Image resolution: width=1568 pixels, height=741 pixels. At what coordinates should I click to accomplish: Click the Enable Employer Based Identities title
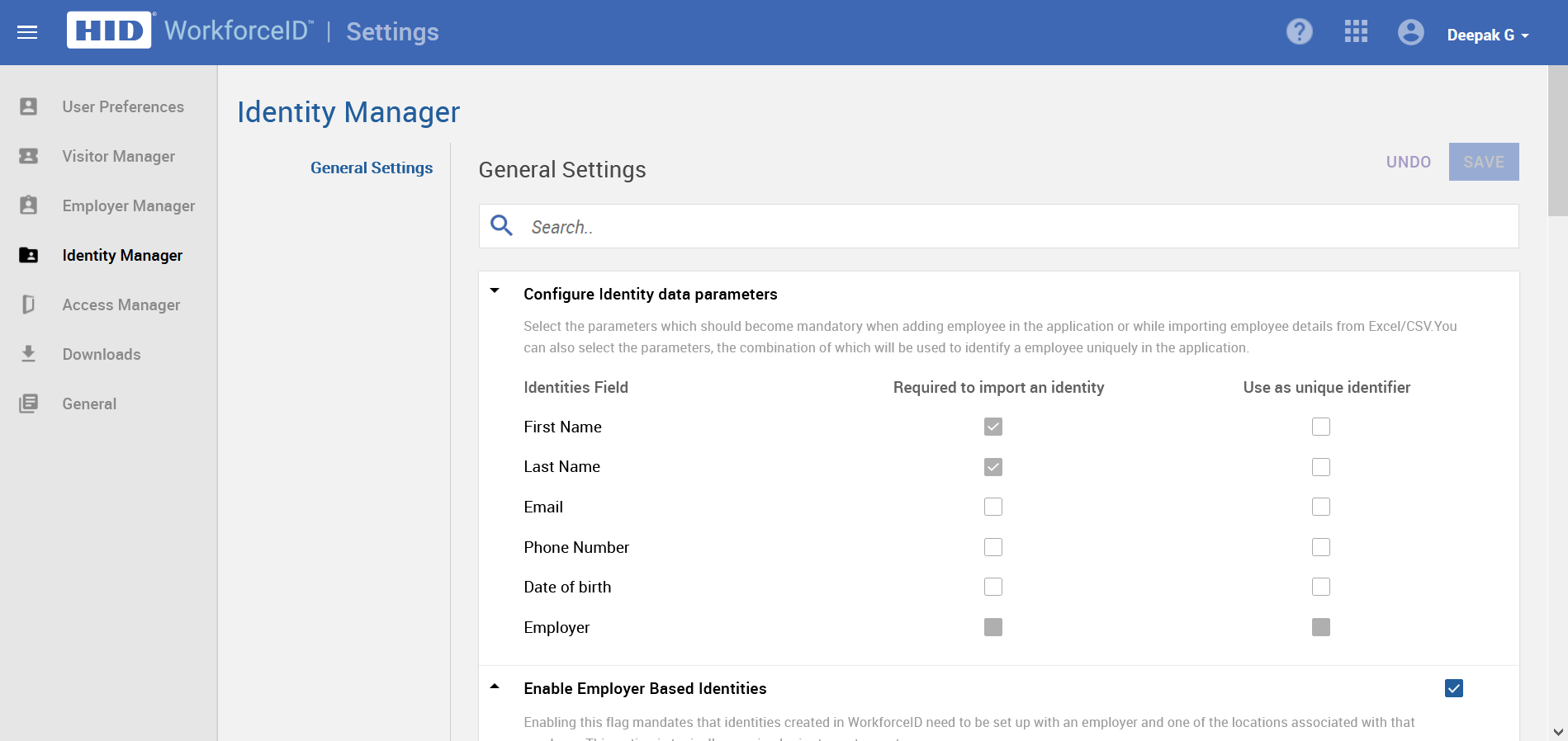645,689
